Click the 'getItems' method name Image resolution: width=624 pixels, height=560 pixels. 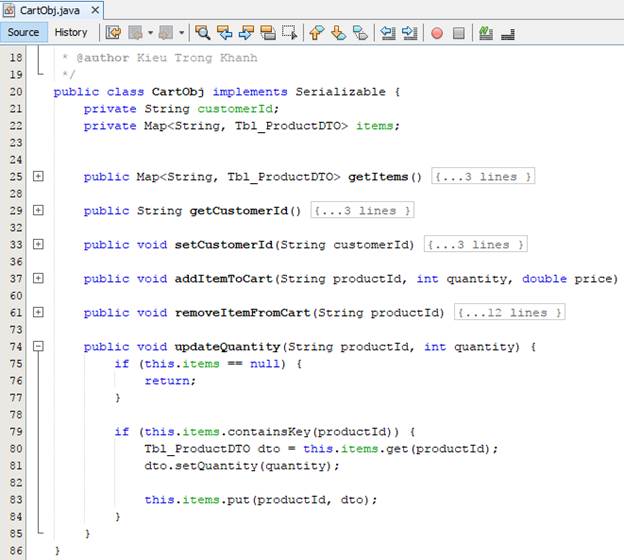tap(378, 177)
